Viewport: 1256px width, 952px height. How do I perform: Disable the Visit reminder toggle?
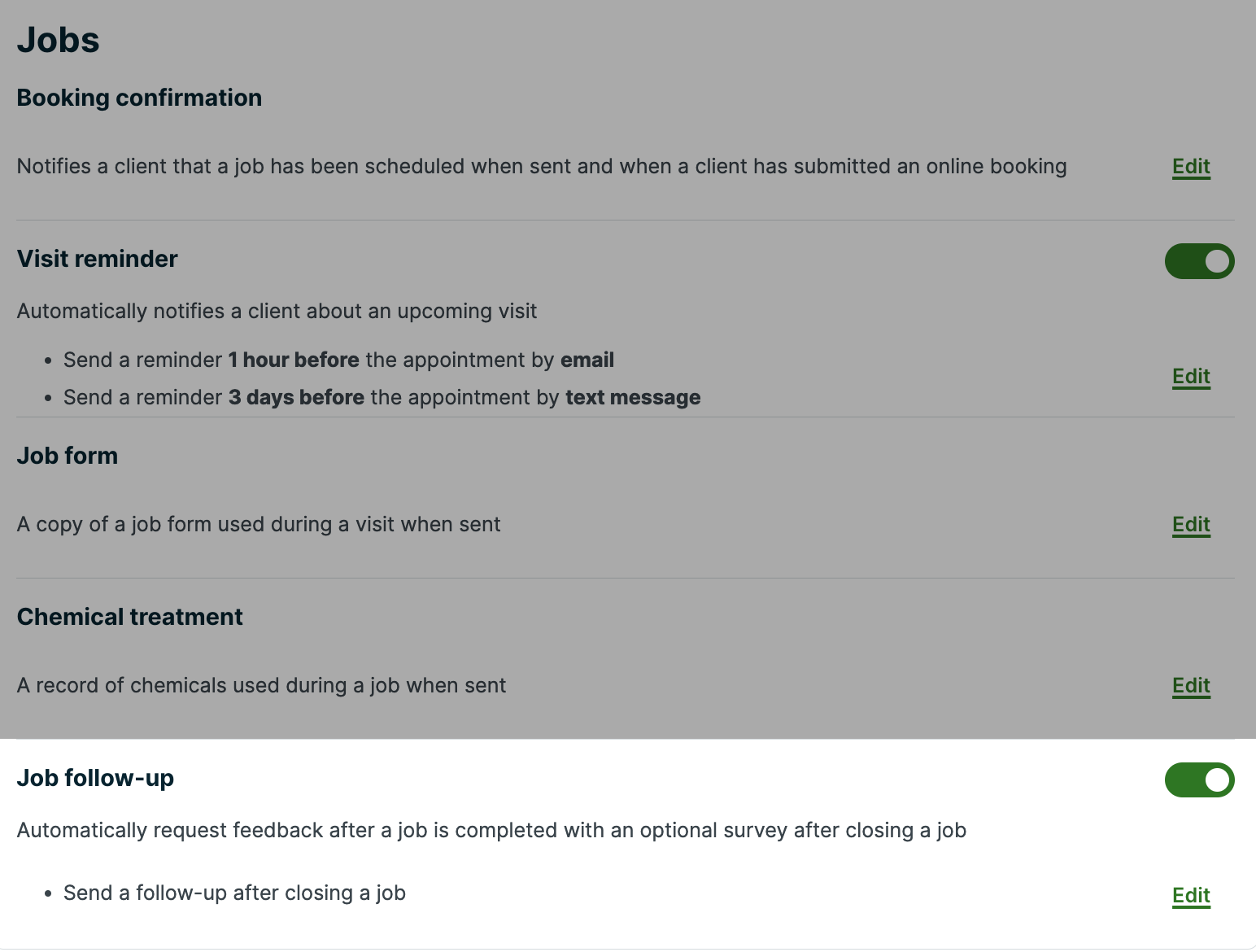1199,261
